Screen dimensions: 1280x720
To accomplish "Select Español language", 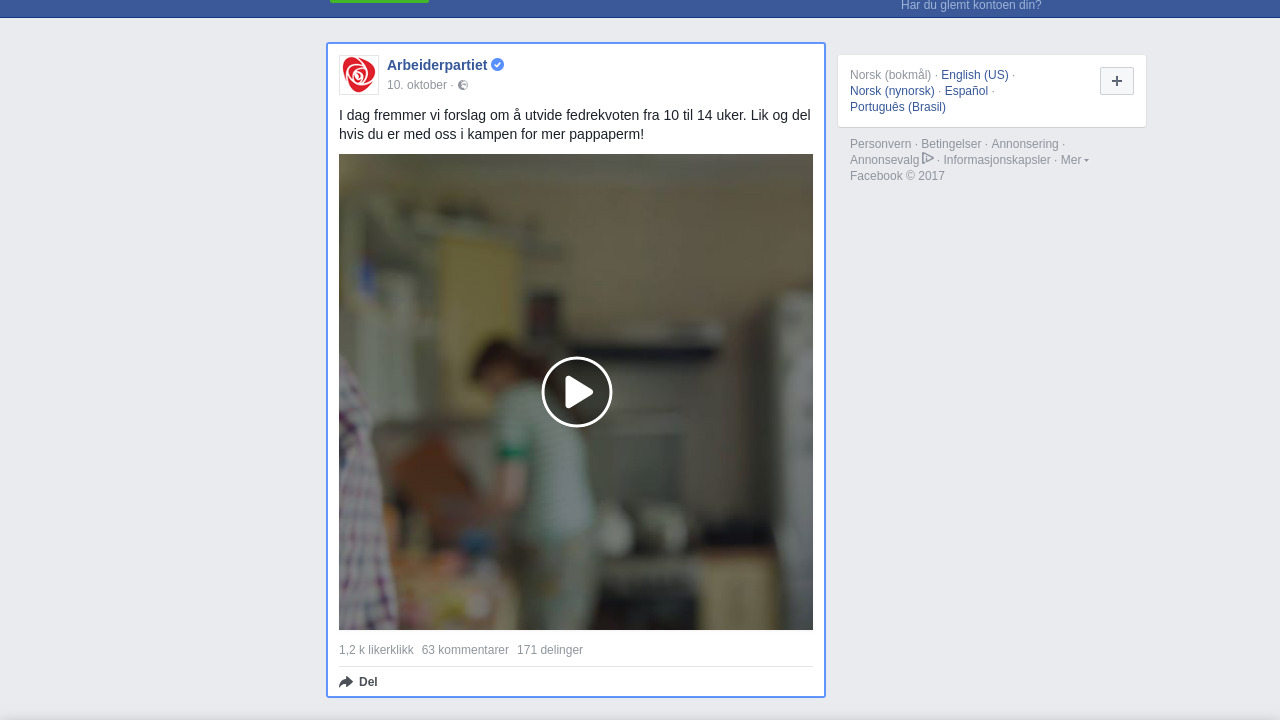I will [966, 91].
